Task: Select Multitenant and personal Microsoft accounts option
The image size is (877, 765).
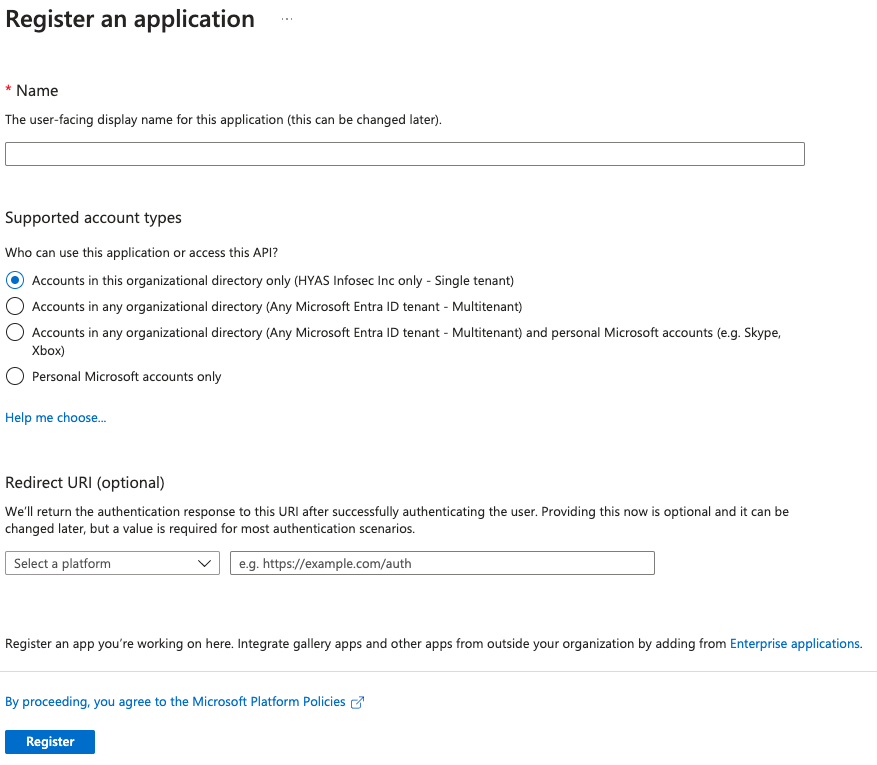Action: [15, 332]
